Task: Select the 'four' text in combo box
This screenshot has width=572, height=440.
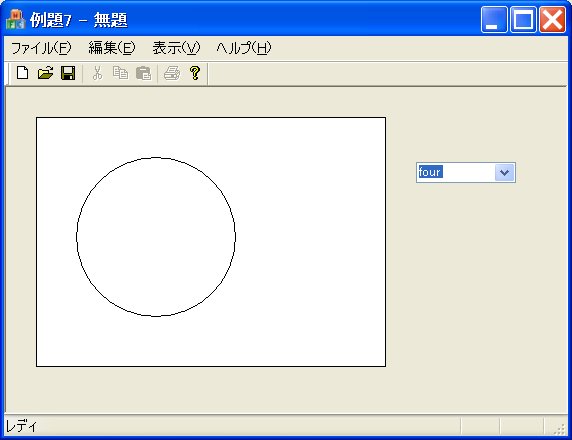Action: [430, 172]
